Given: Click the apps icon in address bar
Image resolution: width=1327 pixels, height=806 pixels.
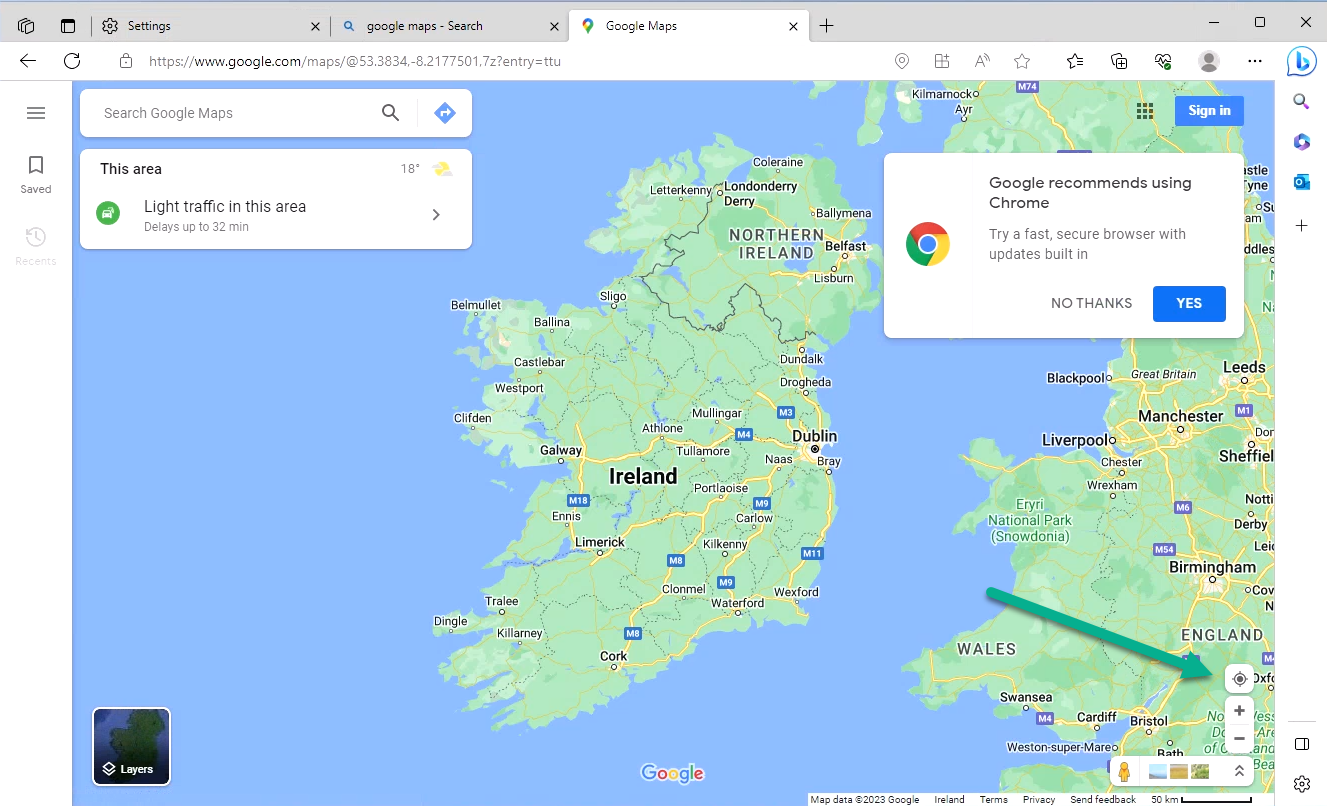Looking at the screenshot, I should pyautogui.click(x=942, y=61).
